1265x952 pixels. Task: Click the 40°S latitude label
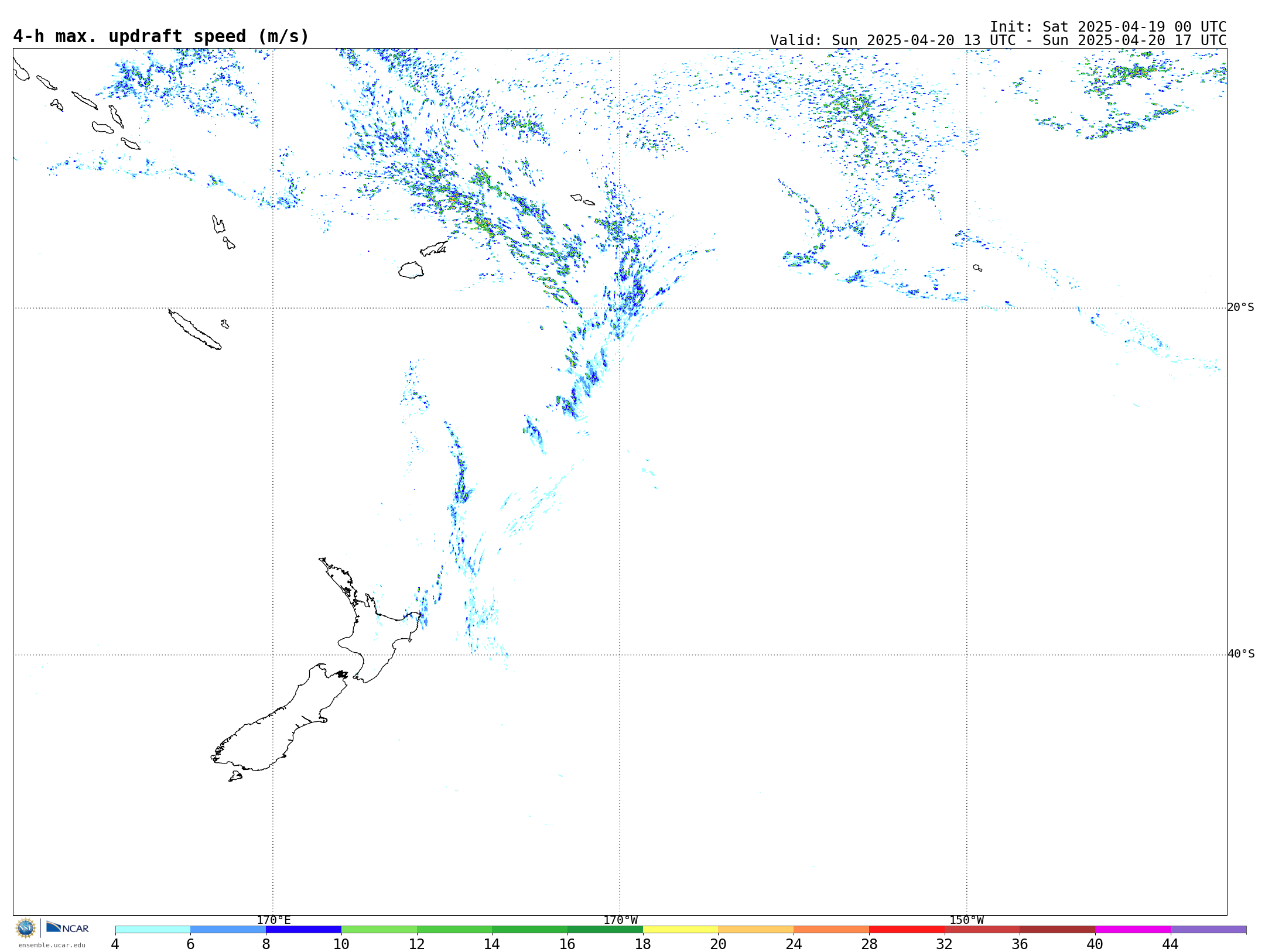[1241, 654]
